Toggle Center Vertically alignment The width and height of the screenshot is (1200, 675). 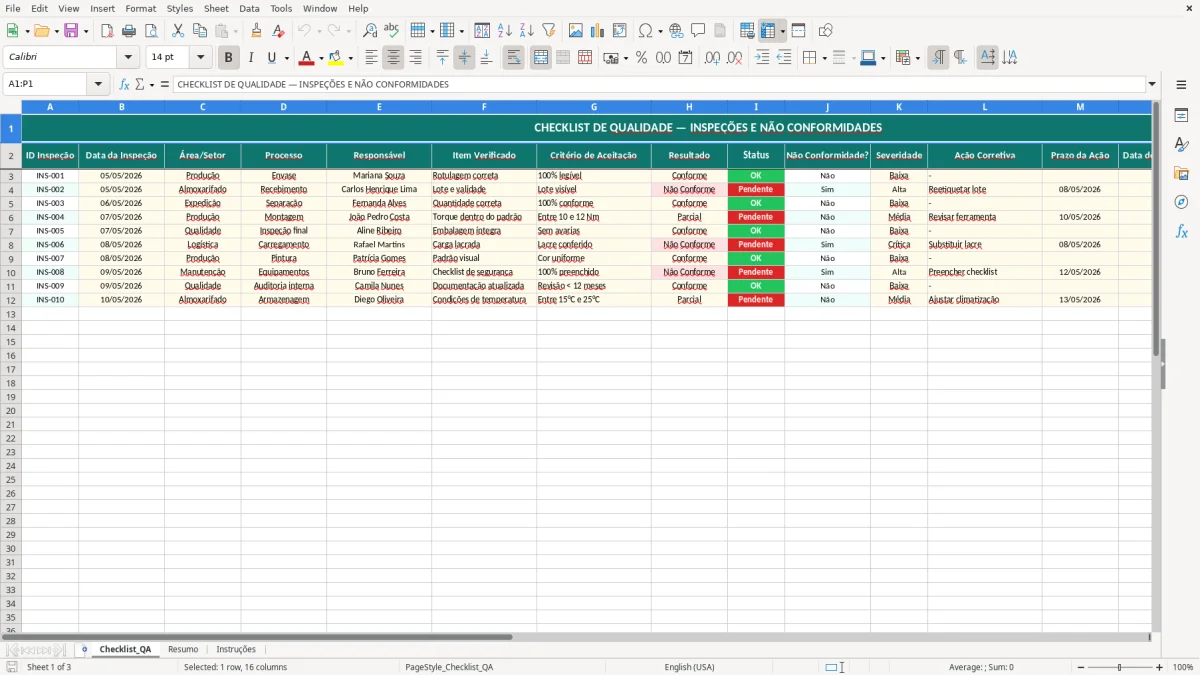[x=464, y=58]
